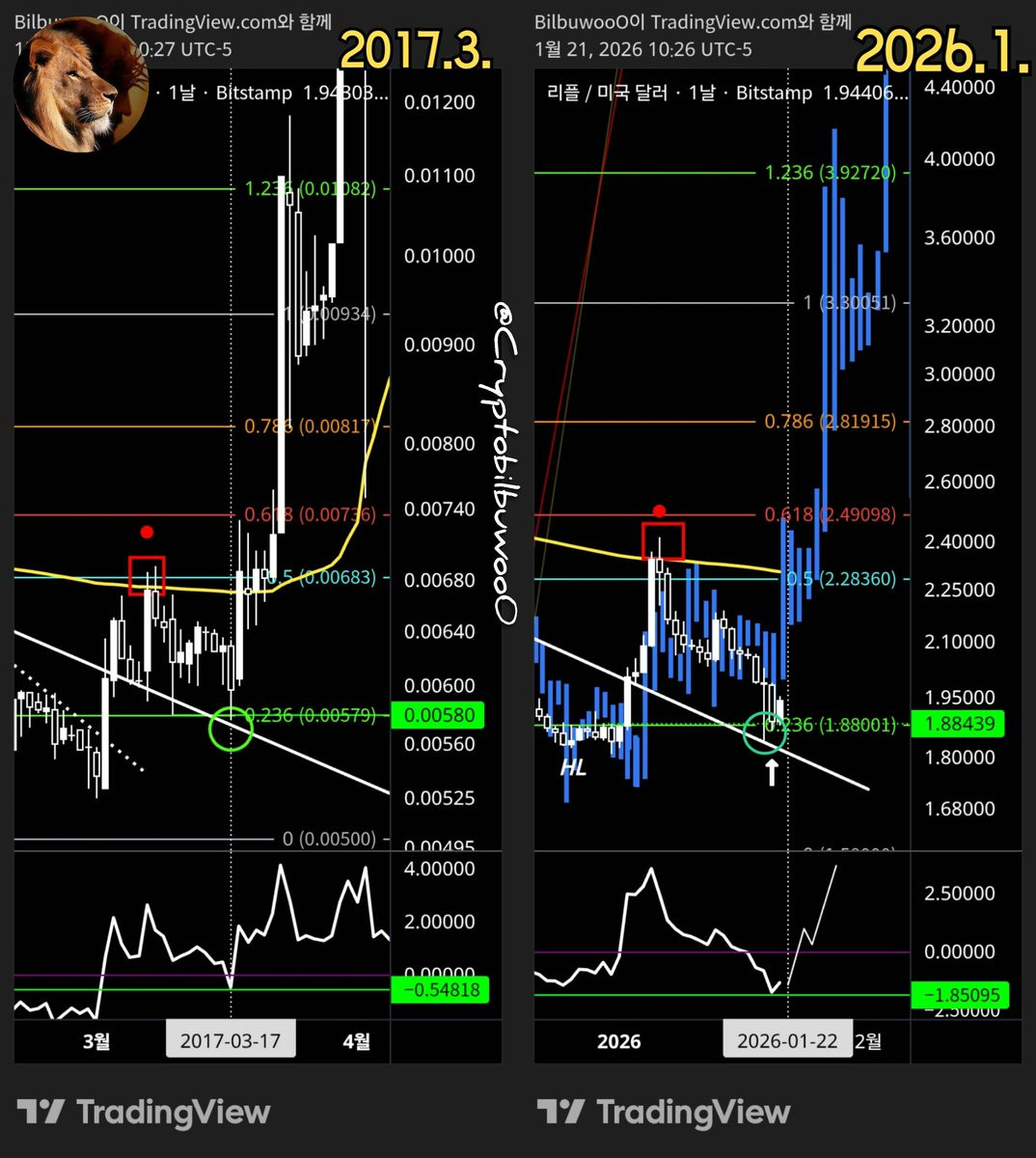
Task: Click green indicator value tag -1.85095
Action: point(959,996)
